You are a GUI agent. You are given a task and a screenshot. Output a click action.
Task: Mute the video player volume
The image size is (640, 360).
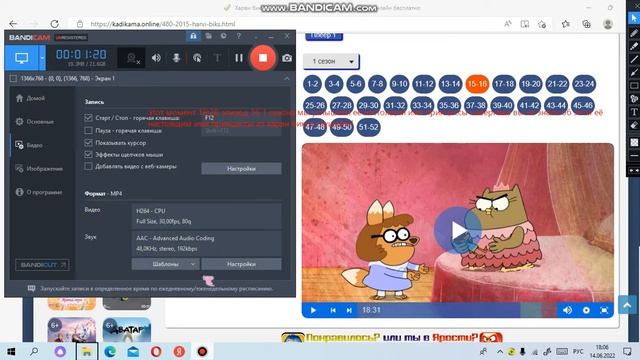click(x=567, y=310)
